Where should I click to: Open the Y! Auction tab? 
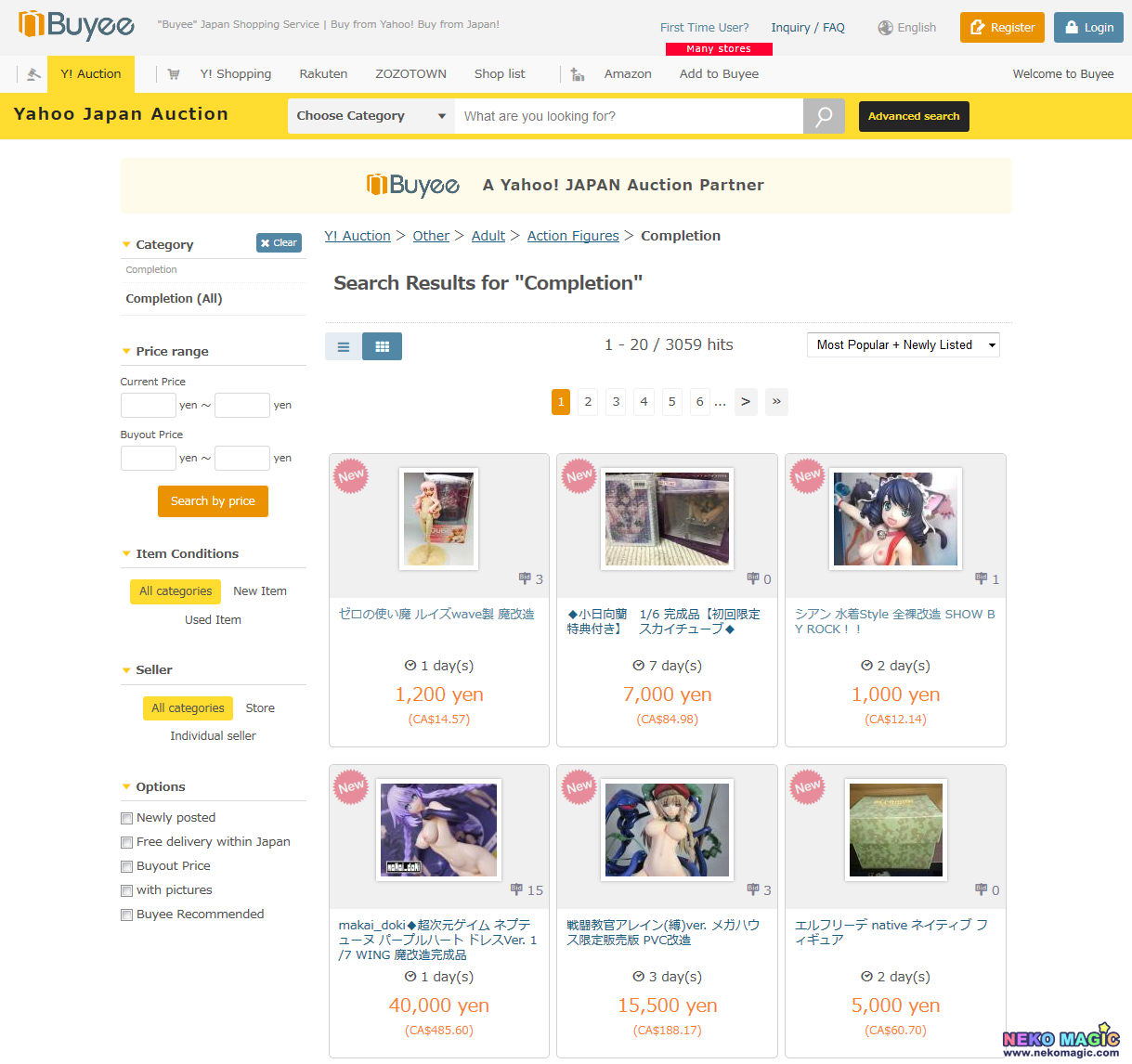click(91, 74)
